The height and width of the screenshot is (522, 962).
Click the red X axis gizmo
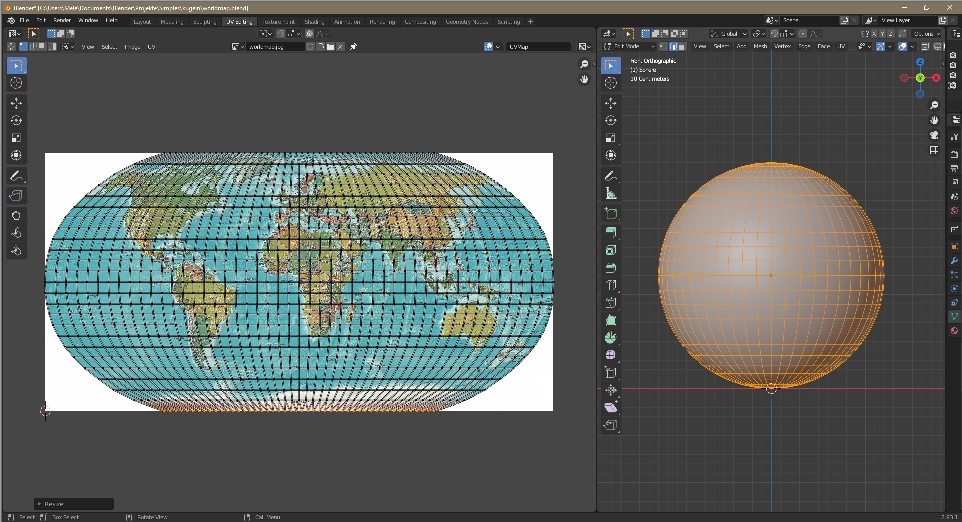(936, 78)
